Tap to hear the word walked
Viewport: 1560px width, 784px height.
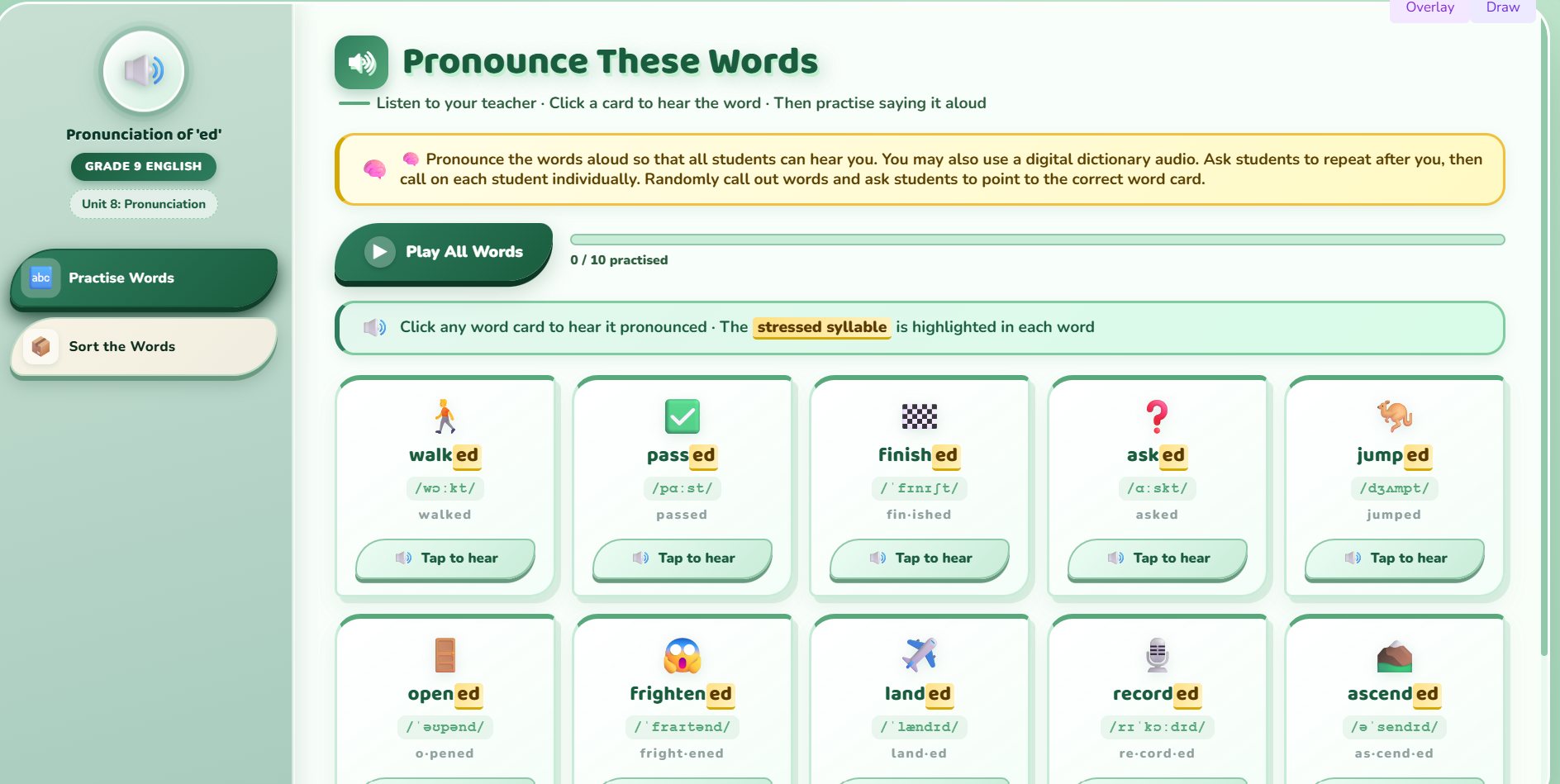[x=445, y=559]
